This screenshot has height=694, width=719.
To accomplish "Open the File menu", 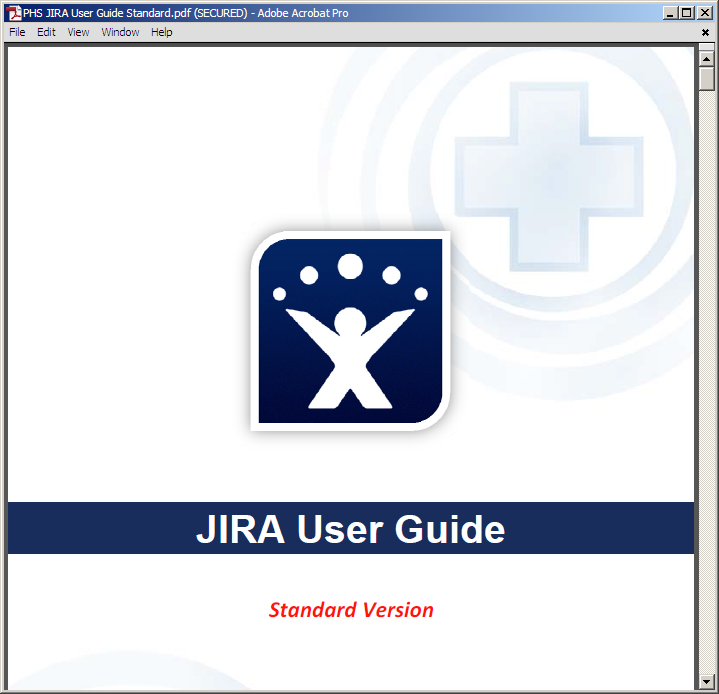I will (17, 32).
